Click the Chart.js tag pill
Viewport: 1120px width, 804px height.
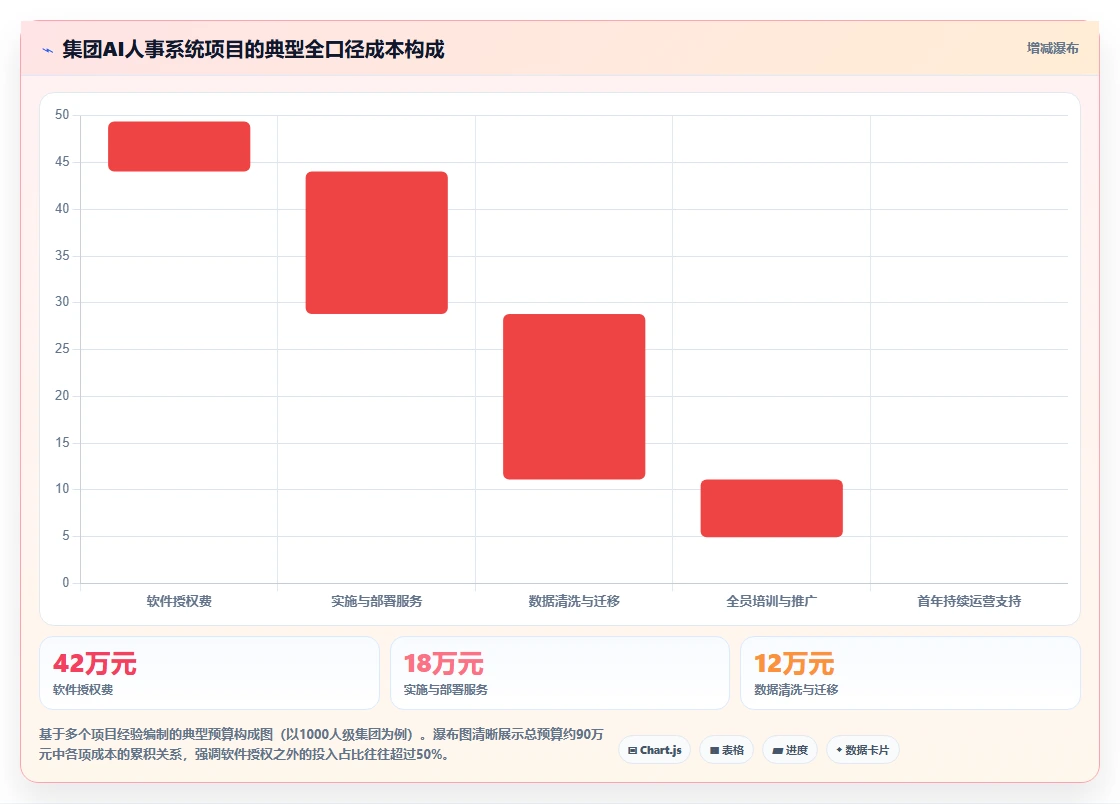pyautogui.click(x=654, y=750)
